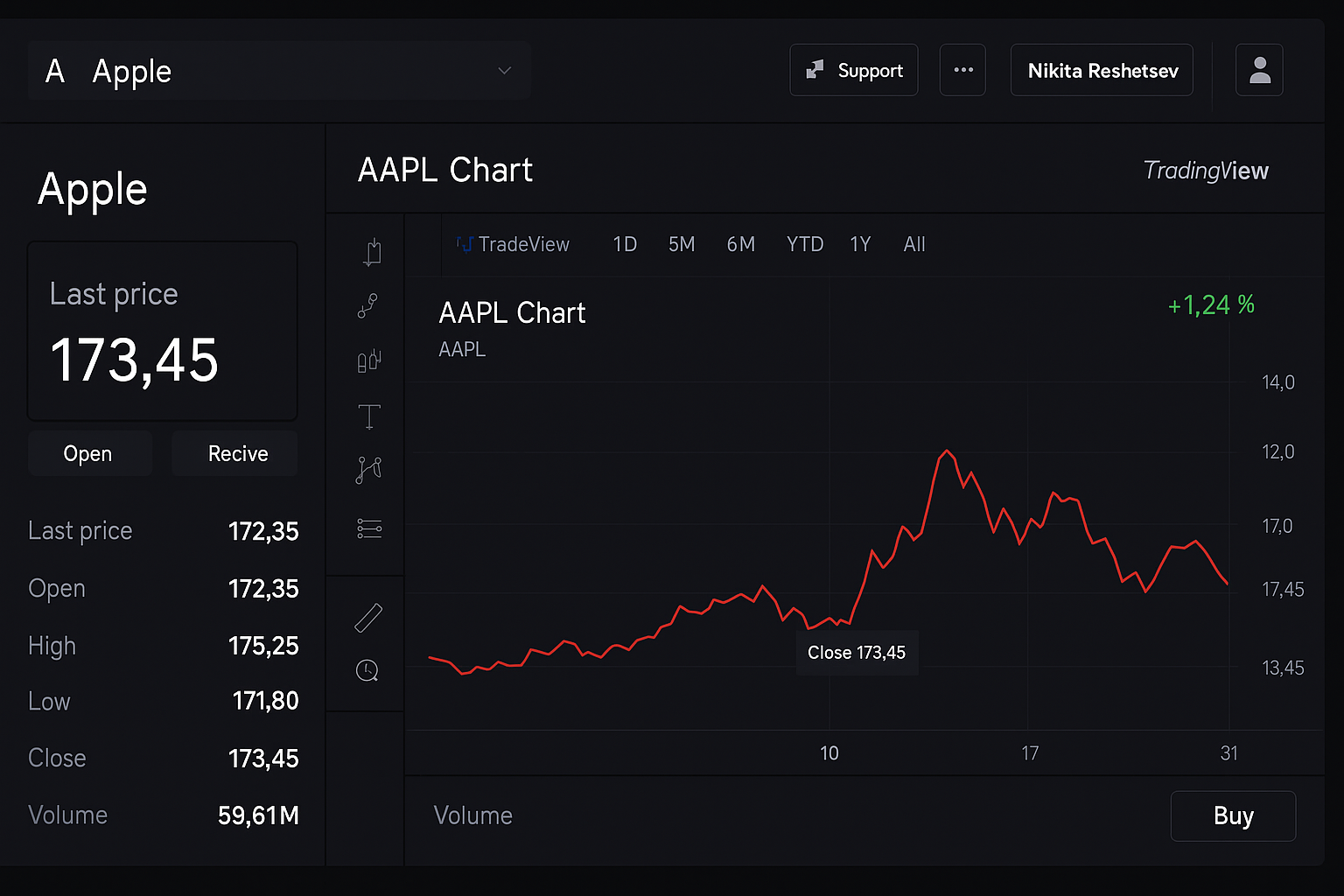Screen dimensions: 1344x896
Task: Click the 12,0 price axis label
Action: [1278, 452]
